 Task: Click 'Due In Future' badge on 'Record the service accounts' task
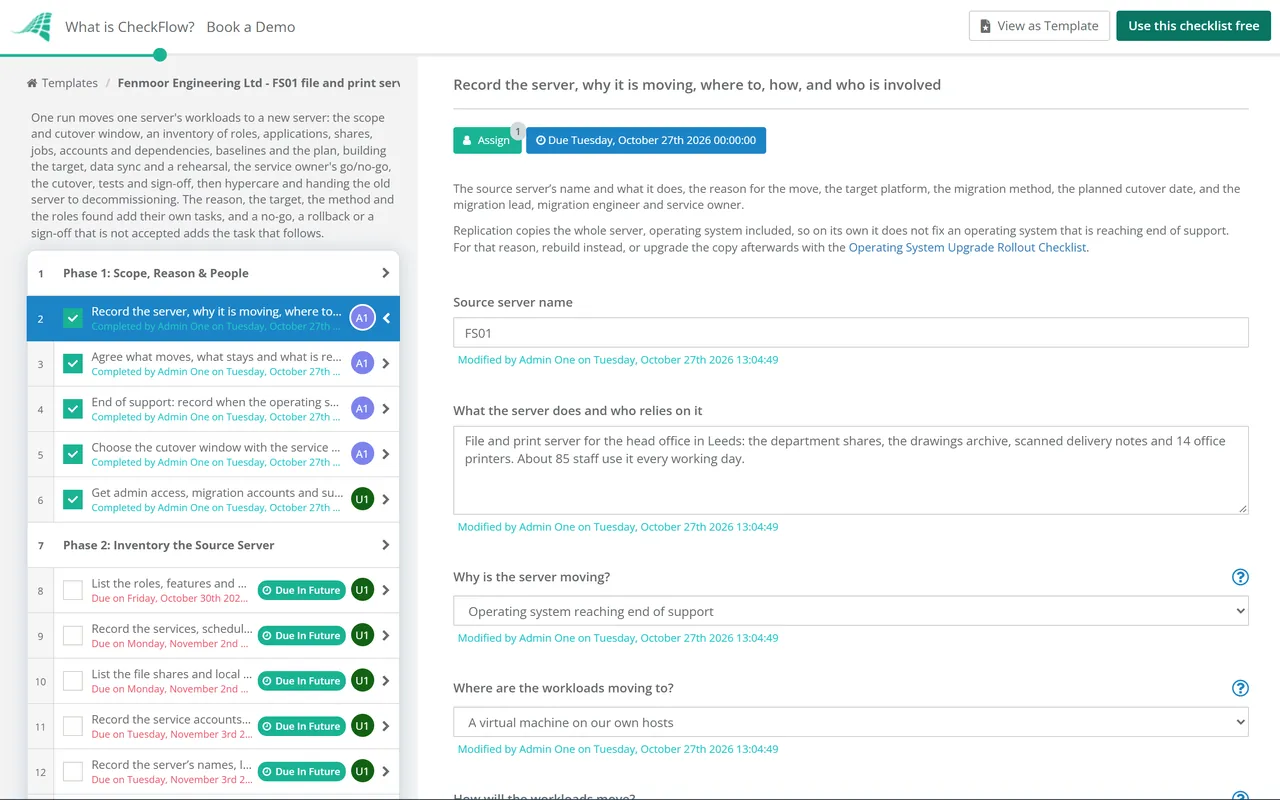(301, 726)
